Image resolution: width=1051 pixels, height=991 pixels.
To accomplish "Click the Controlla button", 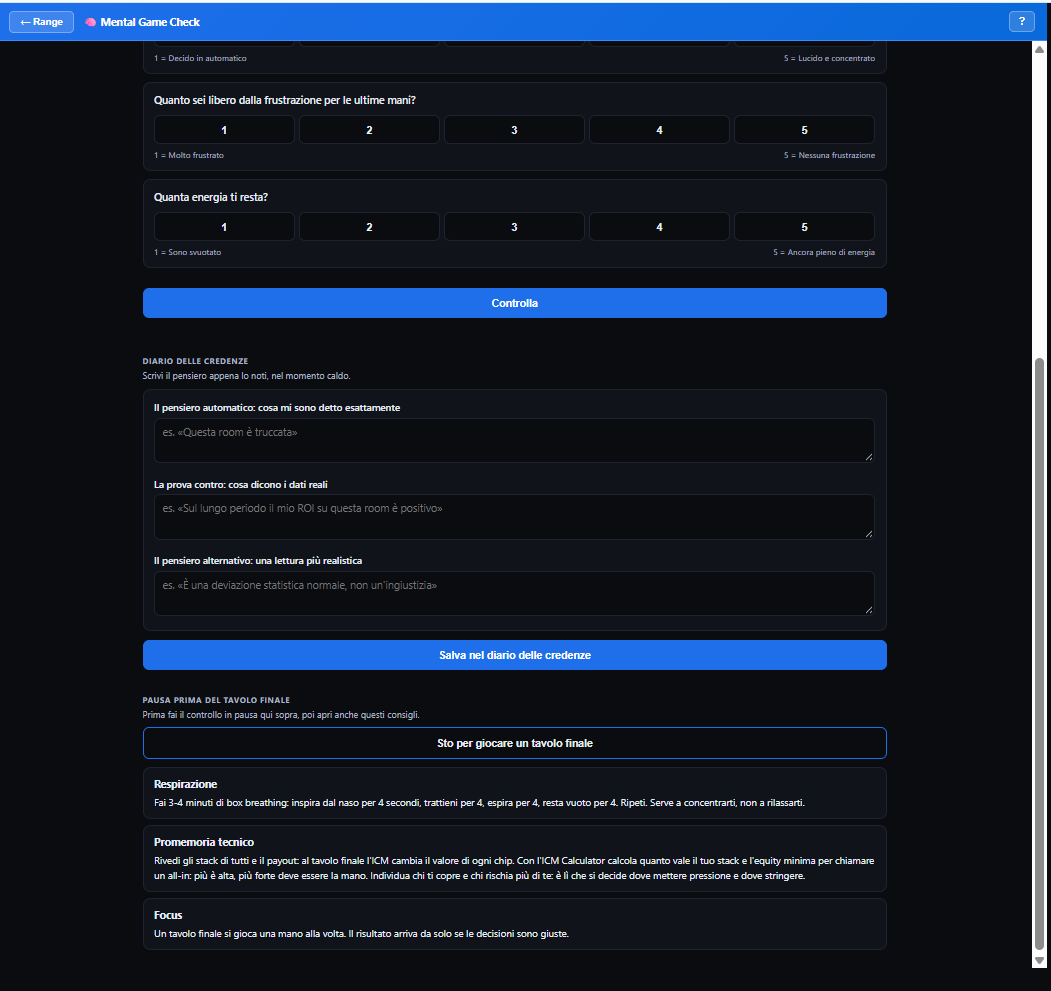I will 515,303.
